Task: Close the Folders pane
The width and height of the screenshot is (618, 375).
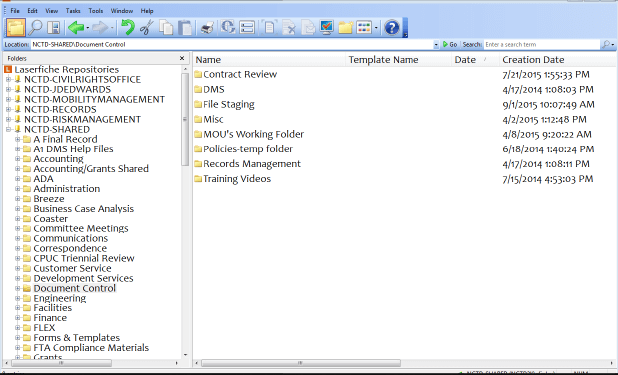Action: point(182,58)
